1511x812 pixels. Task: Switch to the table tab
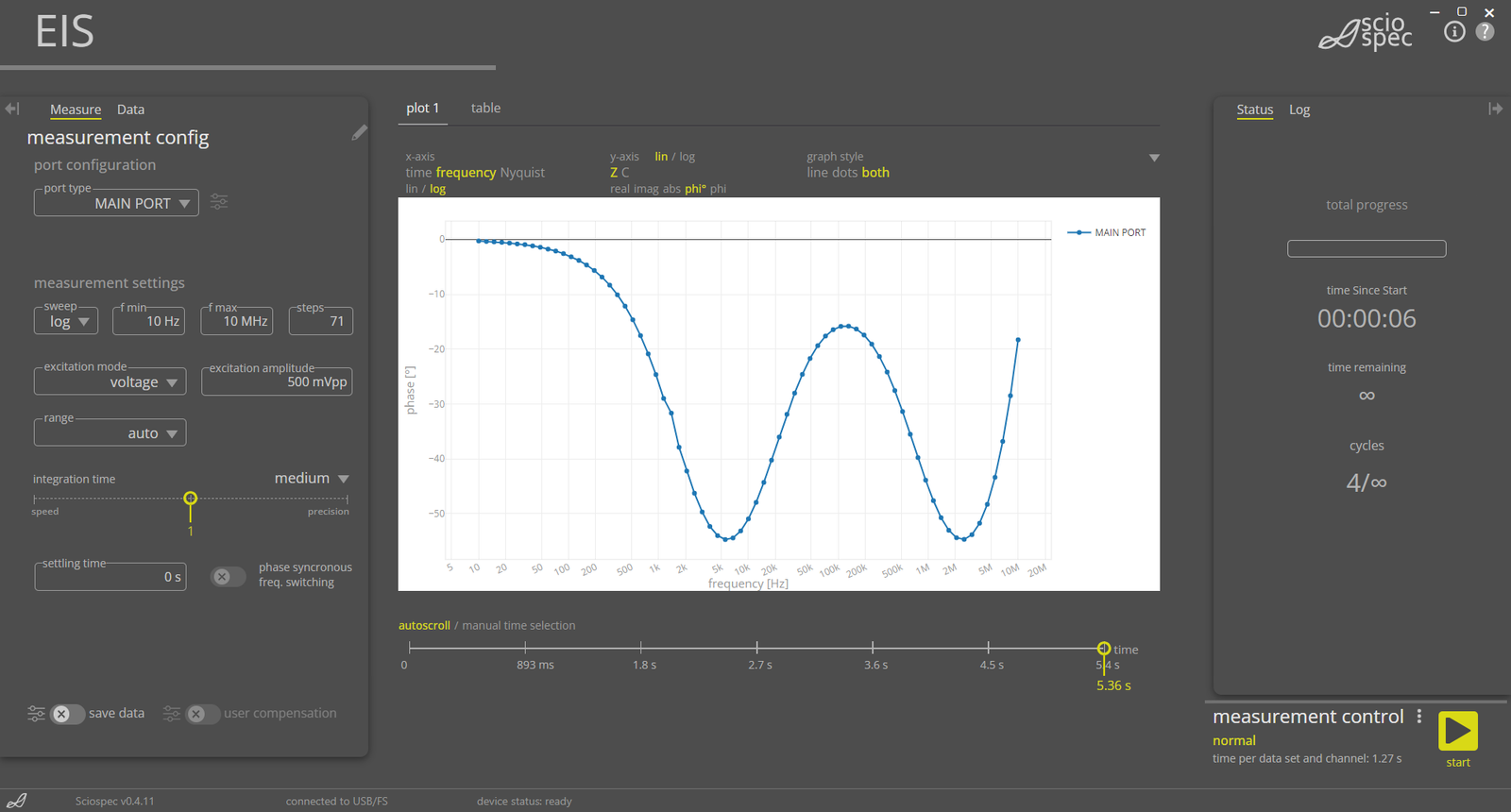[x=485, y=109]
